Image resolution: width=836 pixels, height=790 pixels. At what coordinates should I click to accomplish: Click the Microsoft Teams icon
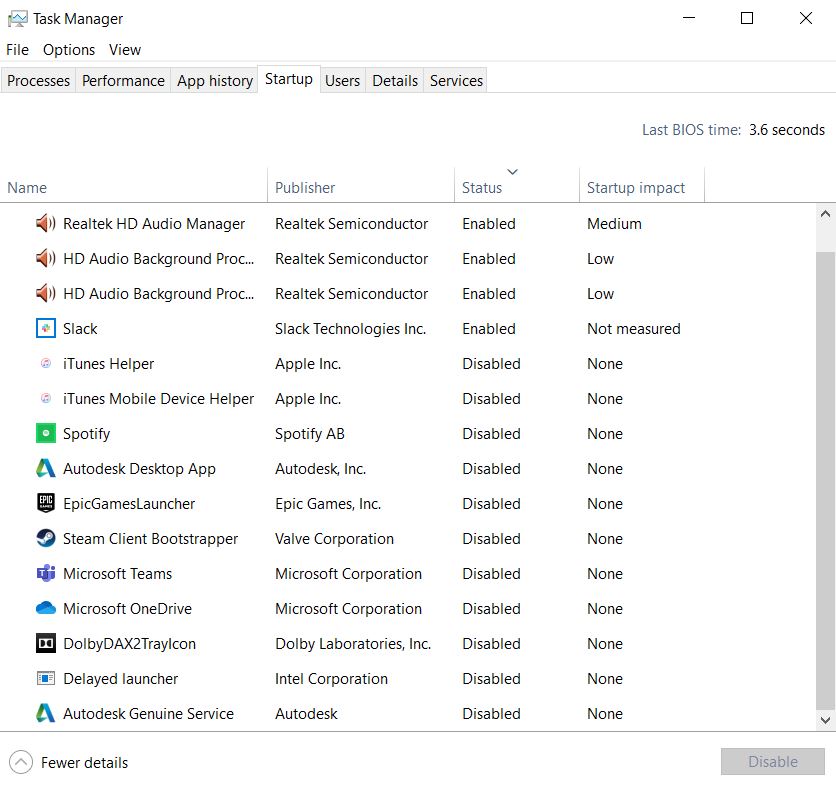point(45,574)
